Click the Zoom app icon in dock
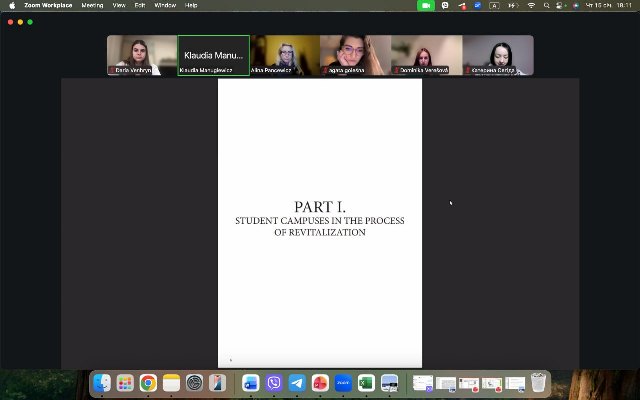 [x=343, y=383]
